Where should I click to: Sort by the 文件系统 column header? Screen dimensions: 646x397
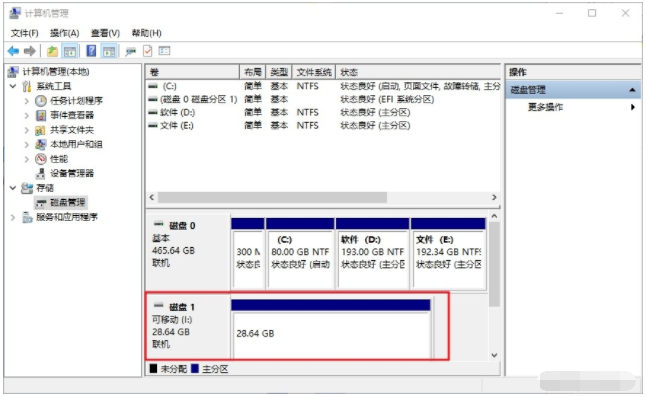[x=314, y=72]
